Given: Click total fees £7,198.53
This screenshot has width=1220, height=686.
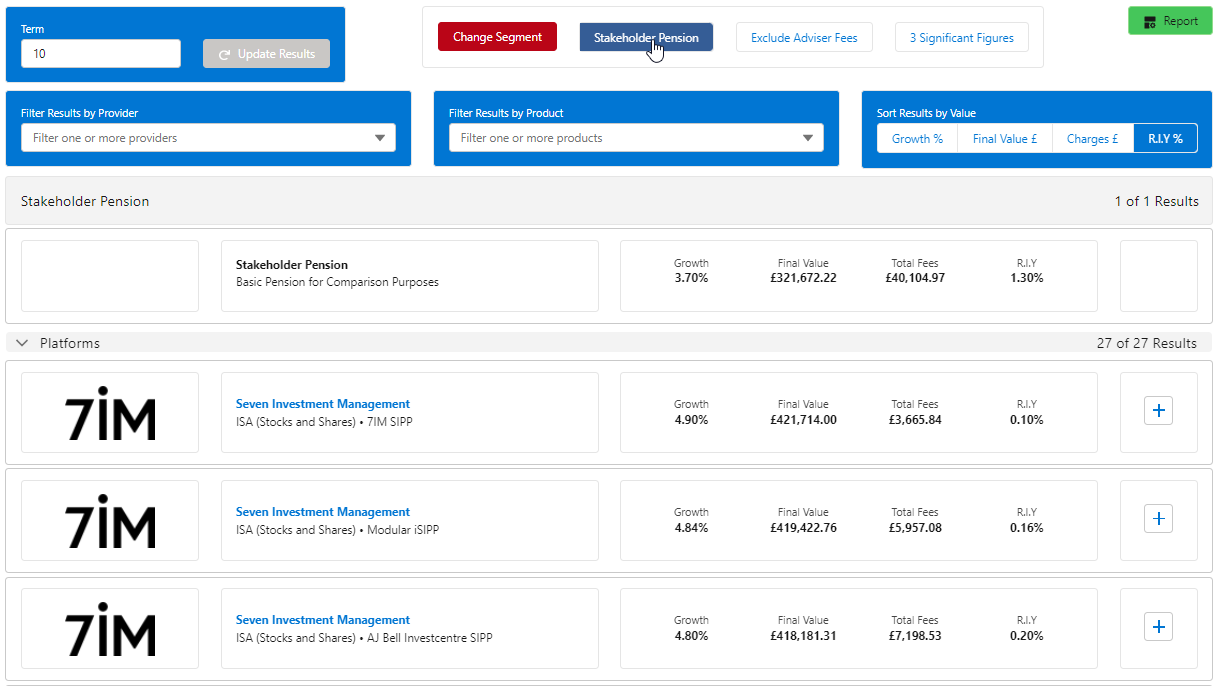Looking at the screenshot, I should tap(915, 636).
